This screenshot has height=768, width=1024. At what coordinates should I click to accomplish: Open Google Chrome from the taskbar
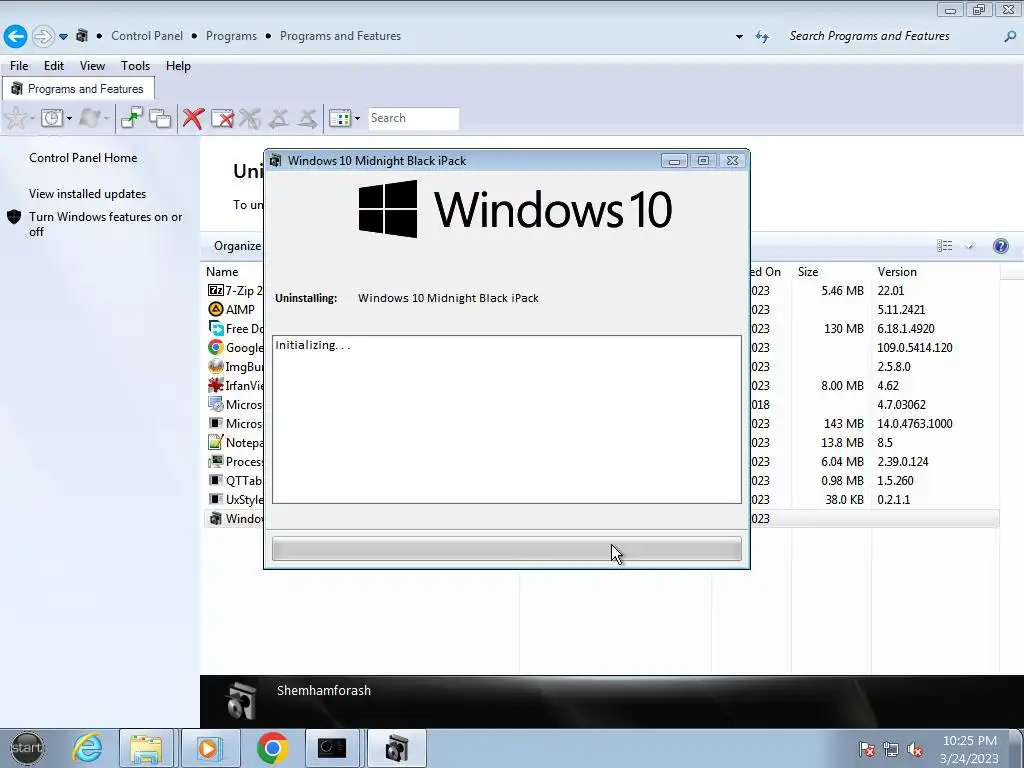pos(272,748)
